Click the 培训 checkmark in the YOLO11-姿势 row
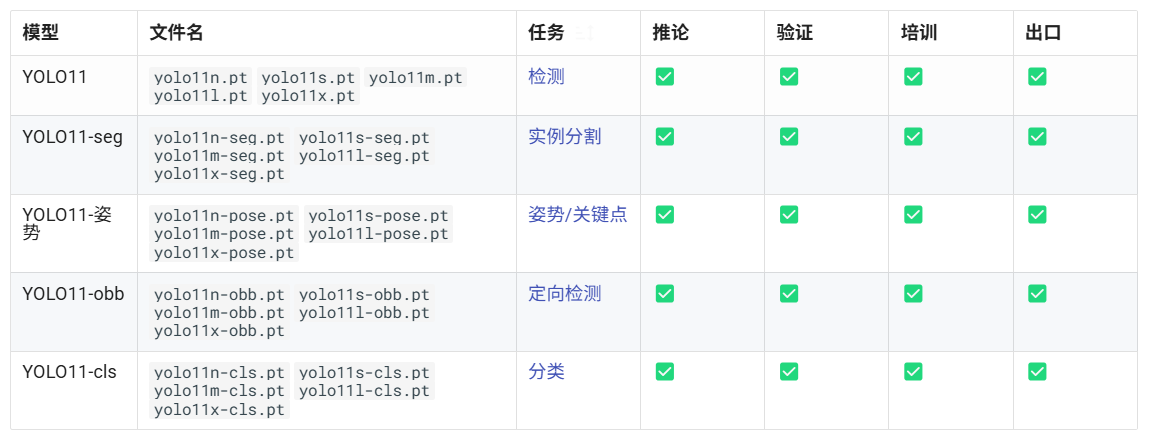Viewport: 1149px width, 439px height. point(913,215)
